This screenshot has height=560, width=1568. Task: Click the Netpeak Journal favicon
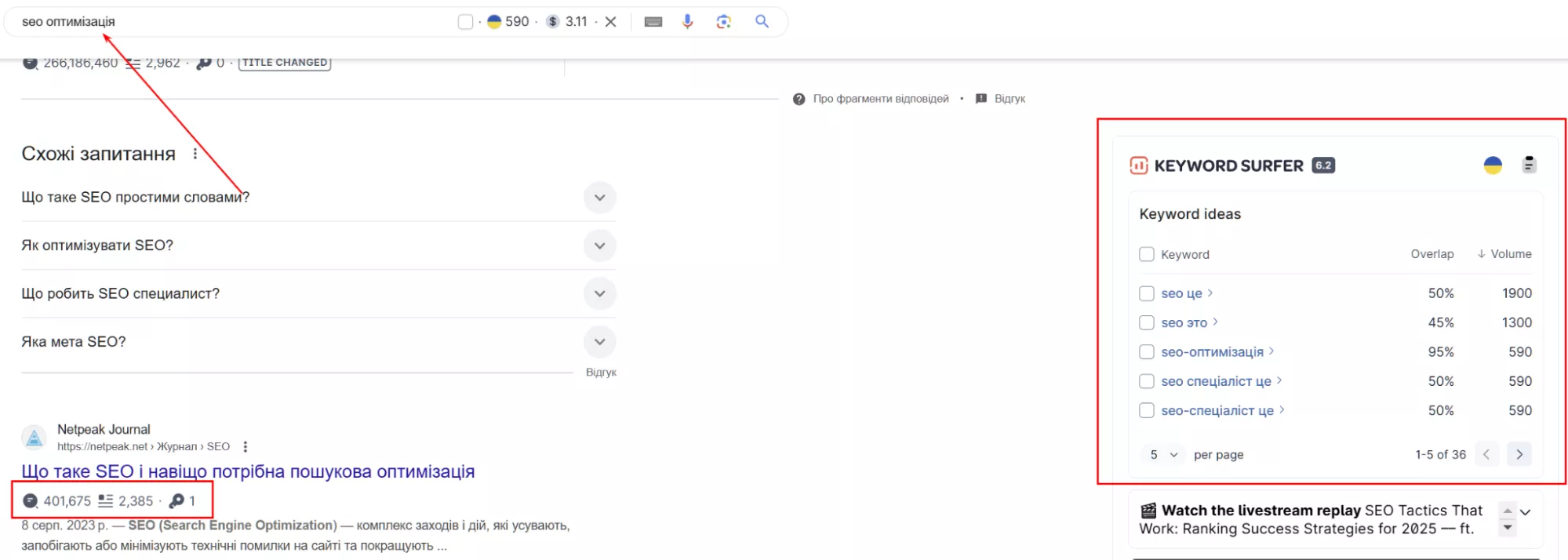tap(34, 438)
